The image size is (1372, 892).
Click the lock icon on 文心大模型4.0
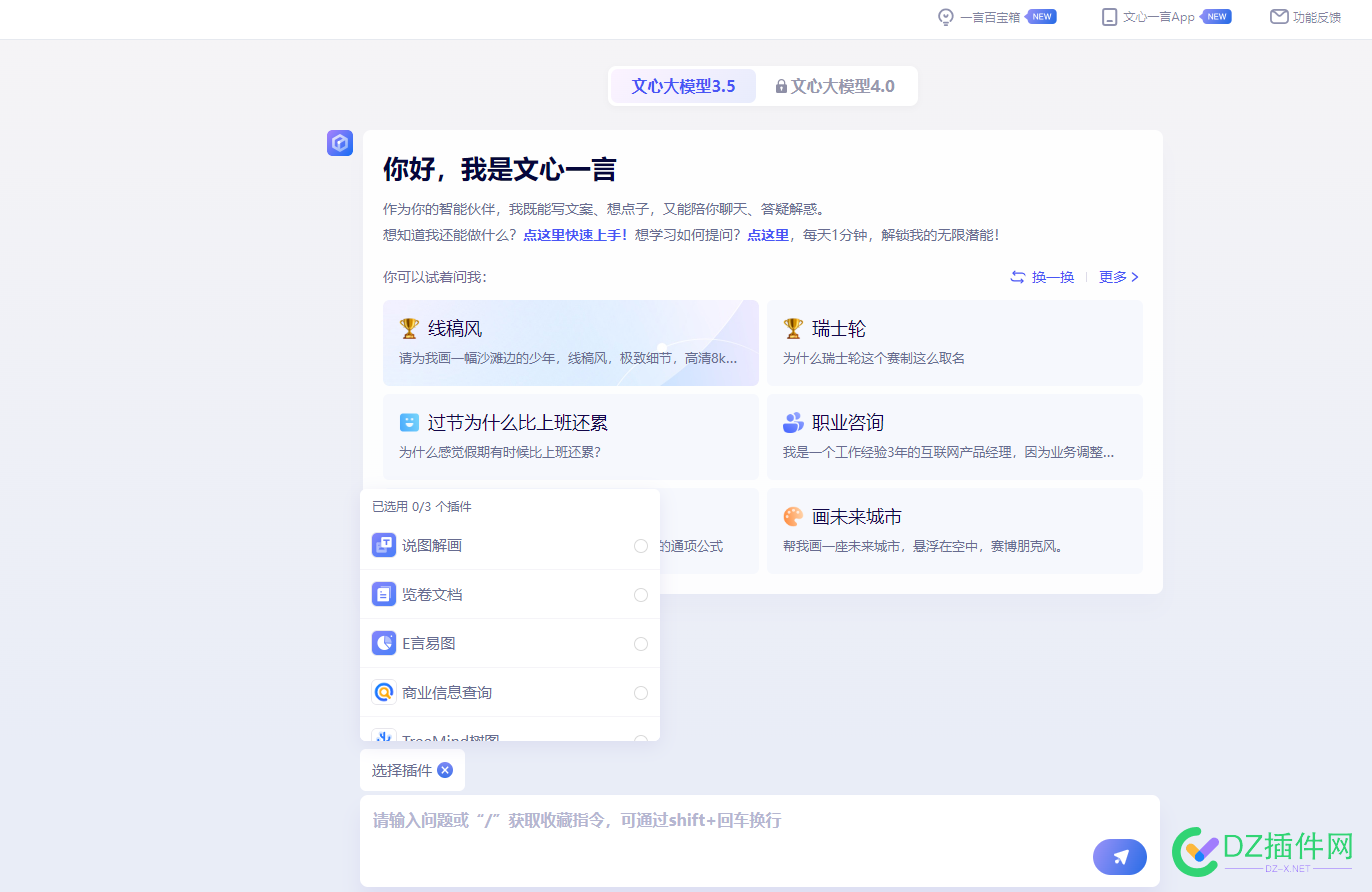(x=781, y=87)
